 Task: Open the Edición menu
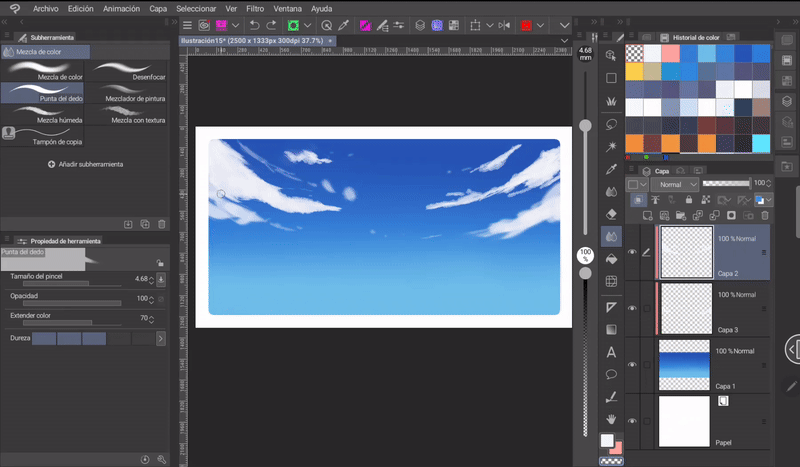click(x=81, y=9)
